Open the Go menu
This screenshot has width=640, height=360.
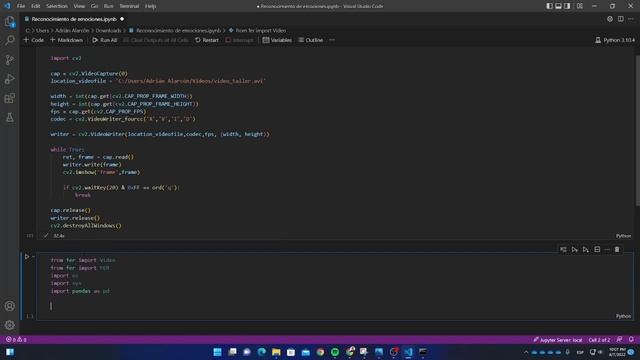point(94,6)
